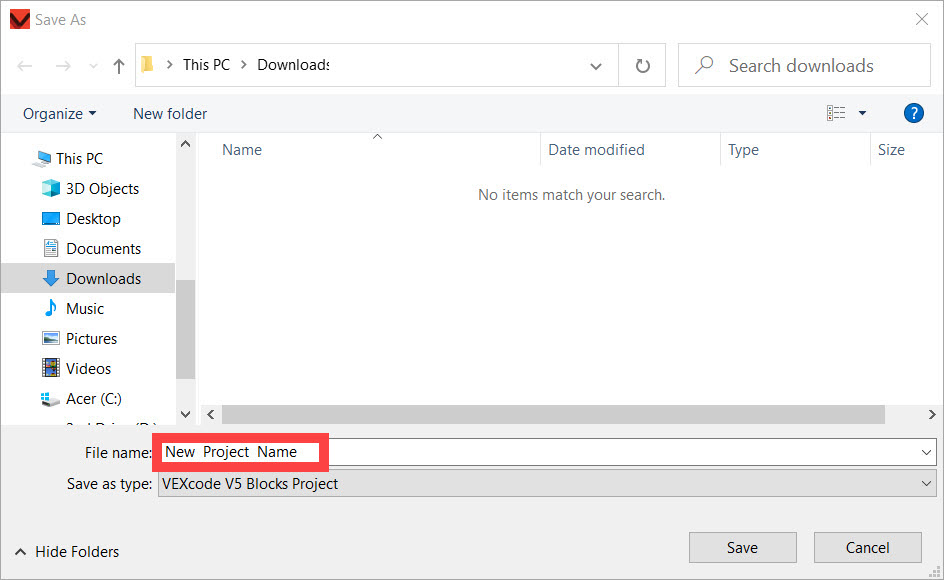The image size is (944, 580).
Task: Click the This PC computer icon
Action: [x=43, y=158]
